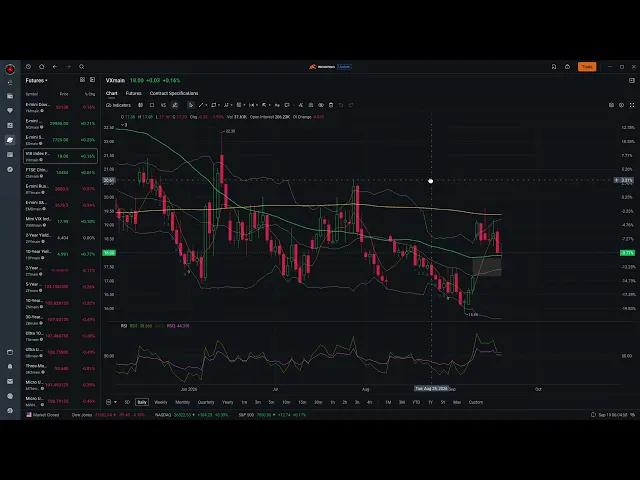Click the Market Closed status
This screenshot has width=640, height=480.
coord(43,415)
